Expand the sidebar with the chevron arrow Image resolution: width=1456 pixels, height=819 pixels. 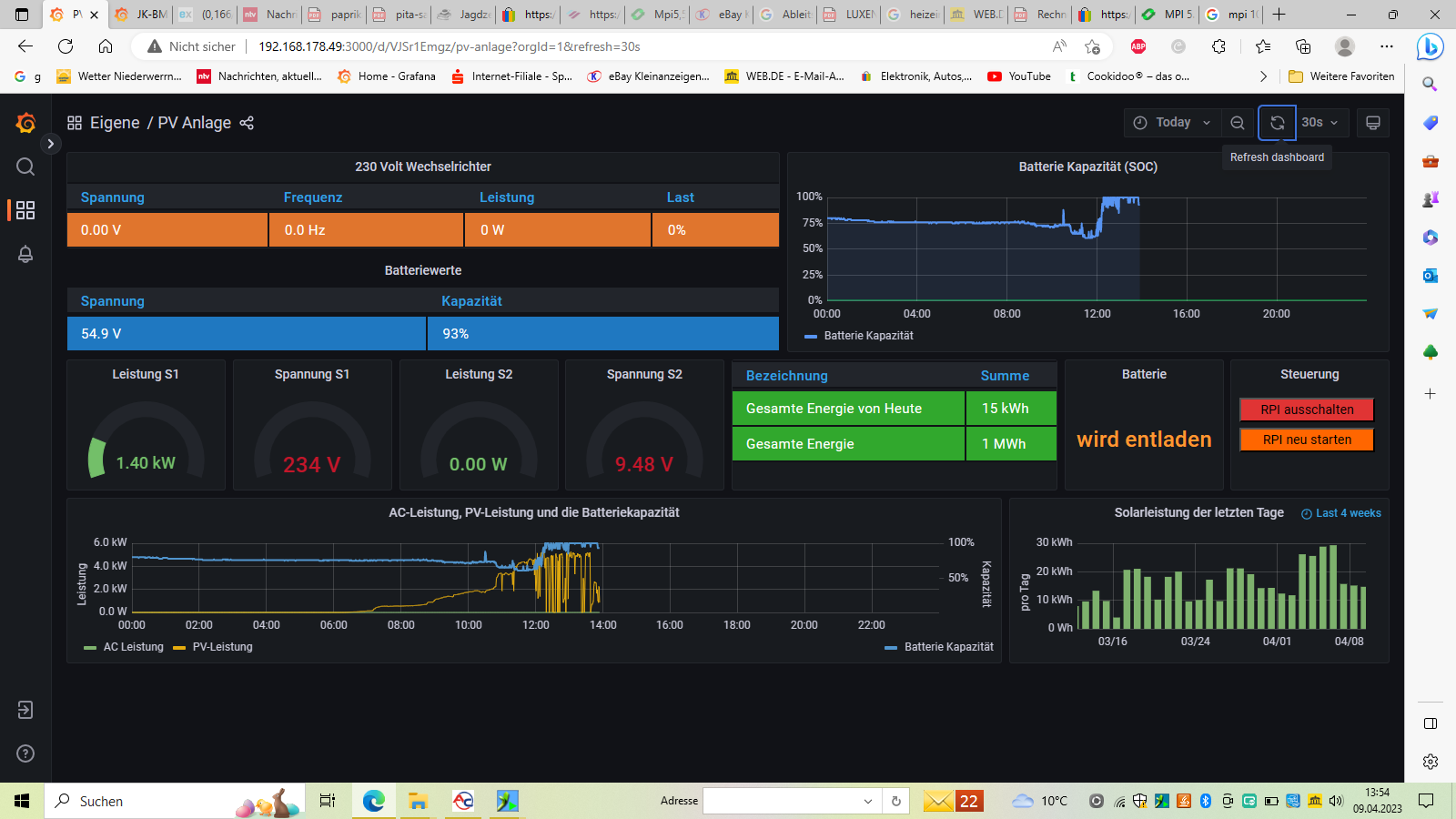pos(51,144)
